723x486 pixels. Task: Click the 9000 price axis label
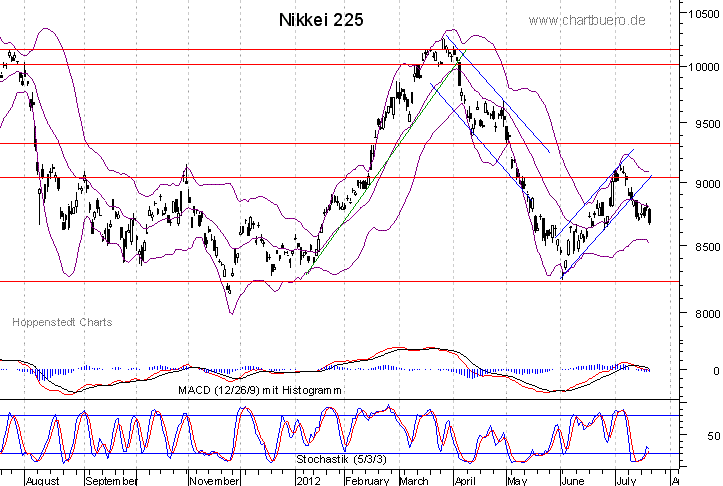708,184
